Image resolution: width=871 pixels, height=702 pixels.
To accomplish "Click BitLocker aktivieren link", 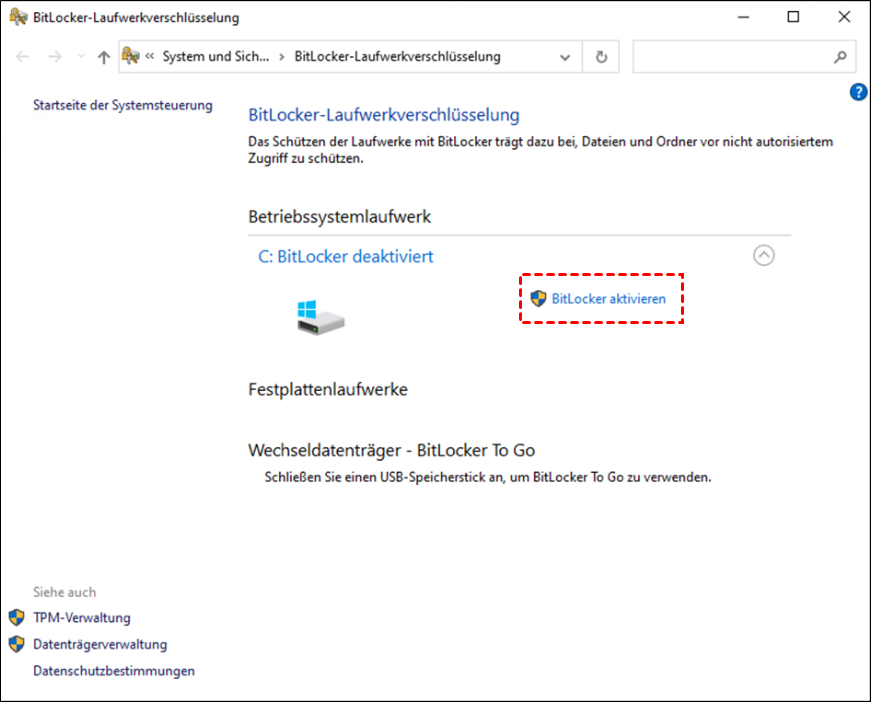I will pos(608,299).
